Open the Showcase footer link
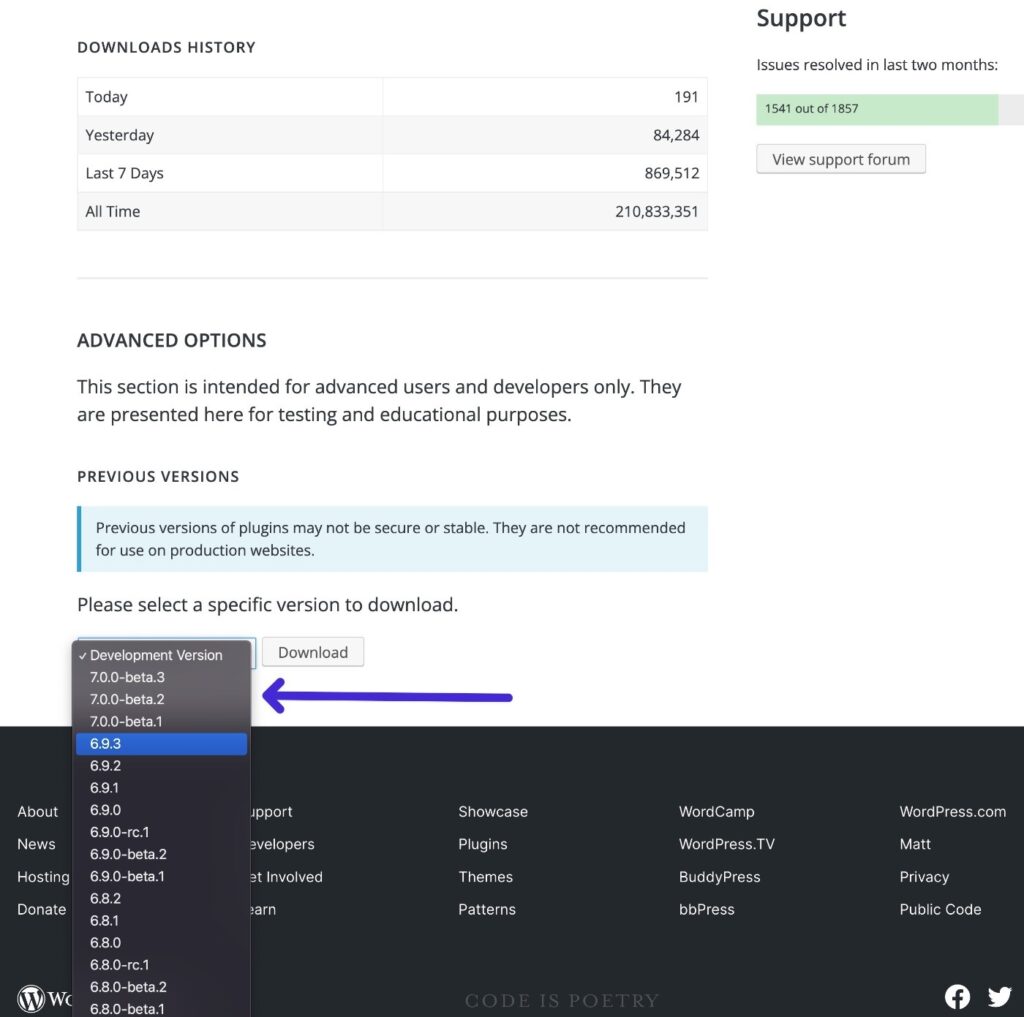This screenshot has width=1024, height=1017. [492, 812]
